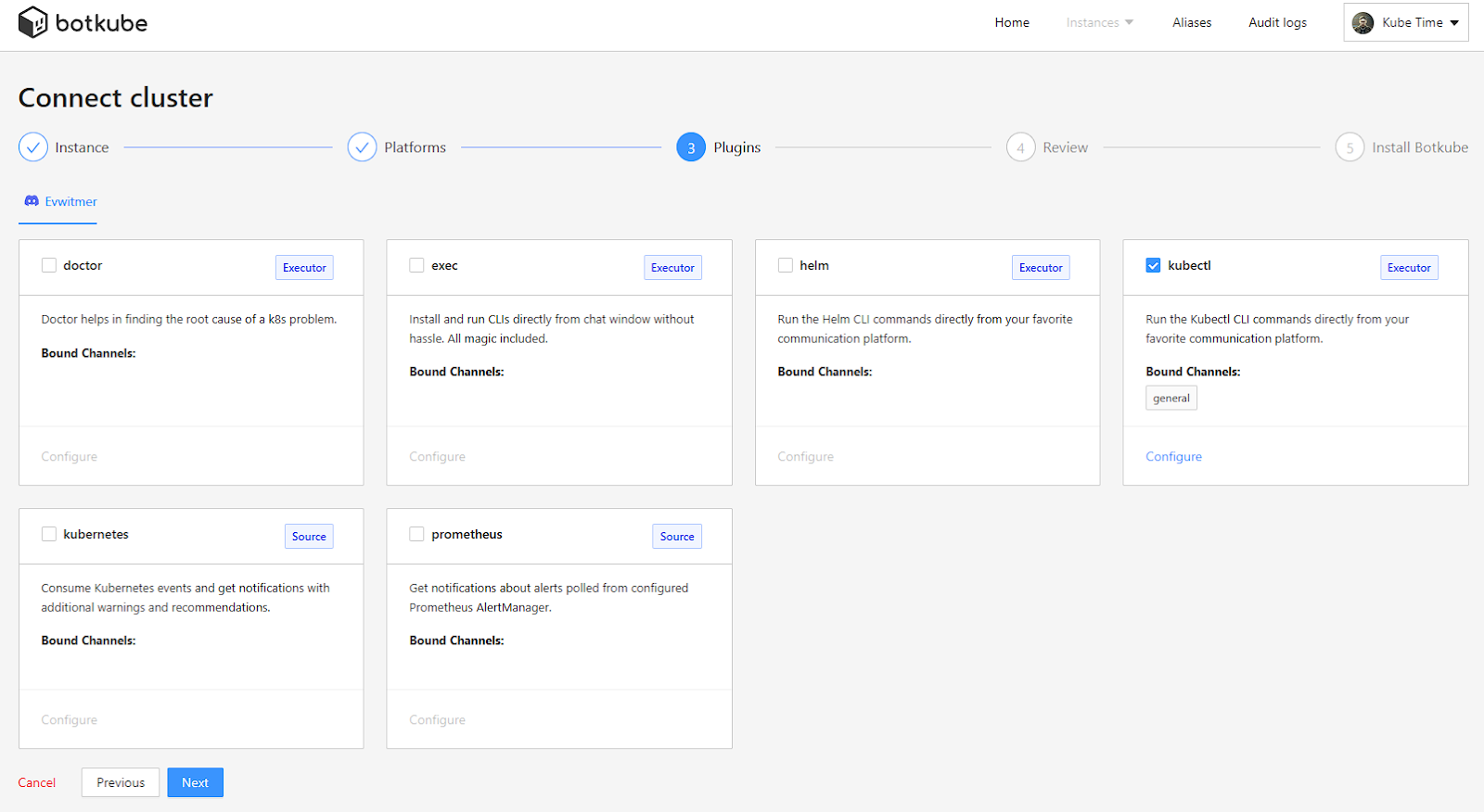Select the Evwitmer platform tab
The height and width of the screenshot is (812, 1484).
pos(58,201)
